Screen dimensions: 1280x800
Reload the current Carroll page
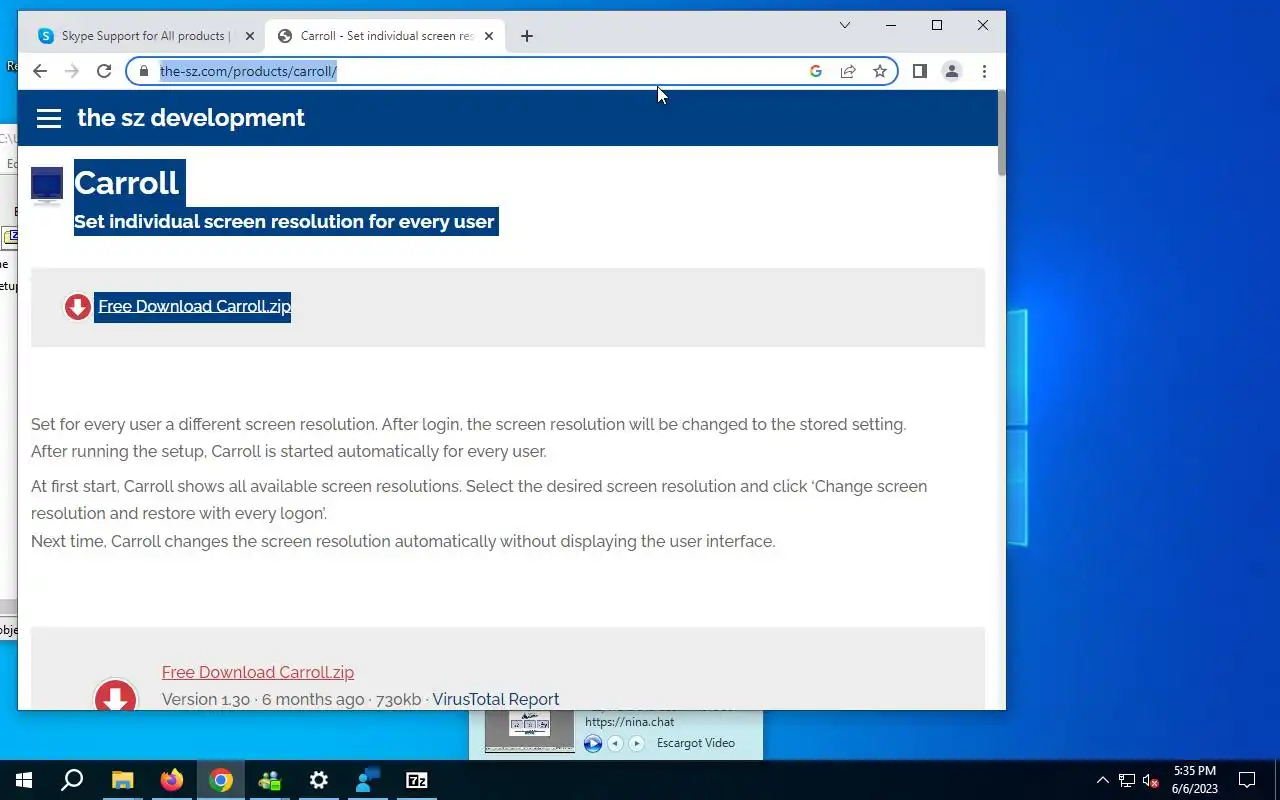(104, 71)
